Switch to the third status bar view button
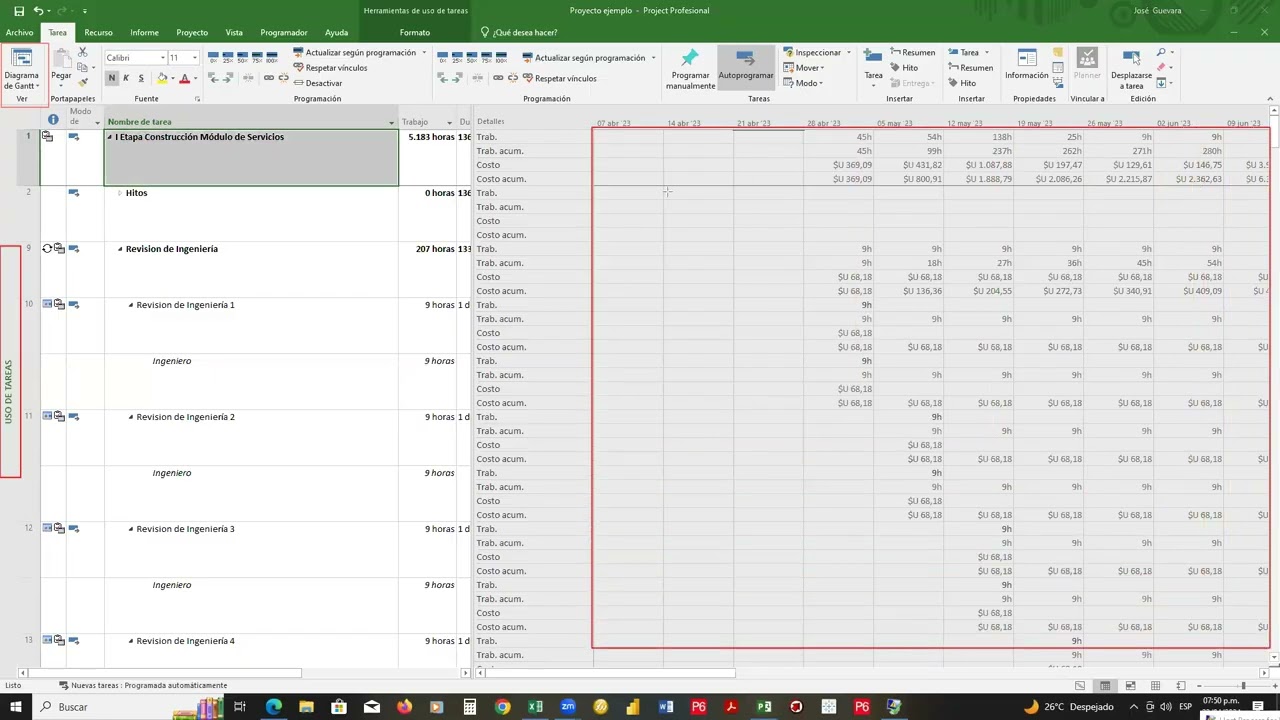This screenshot has width=1280, height=720. click(1130, 686)
